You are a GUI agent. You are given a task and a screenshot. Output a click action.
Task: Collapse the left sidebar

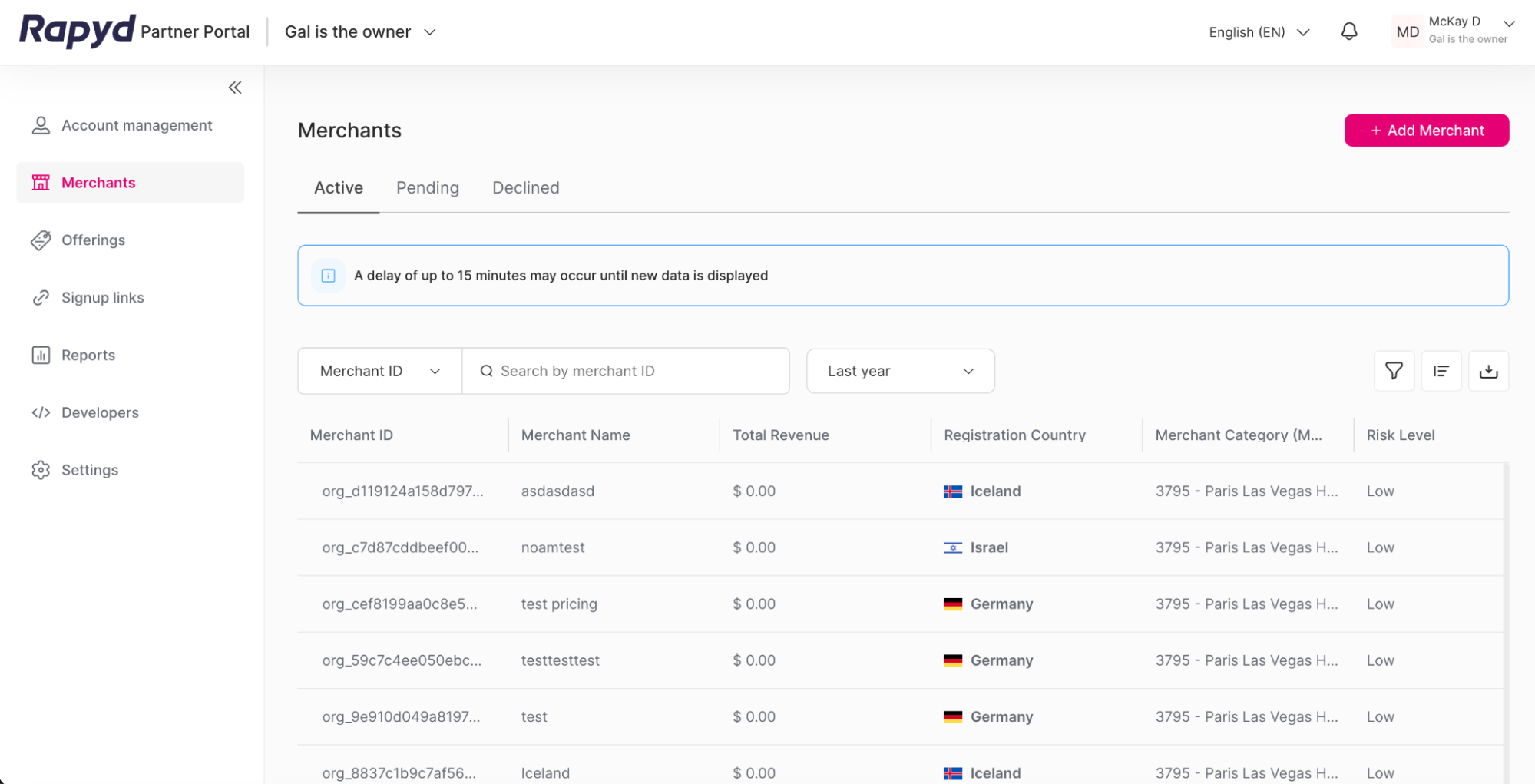(x=235, y=87)
